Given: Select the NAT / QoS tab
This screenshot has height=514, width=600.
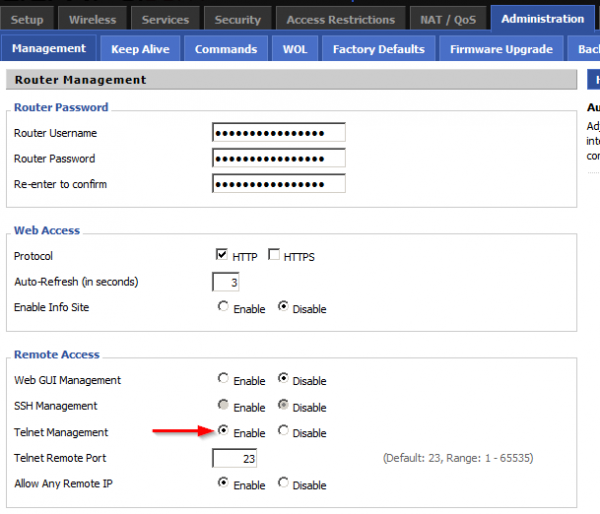Looking at the screenshot, I should (450, 19).
